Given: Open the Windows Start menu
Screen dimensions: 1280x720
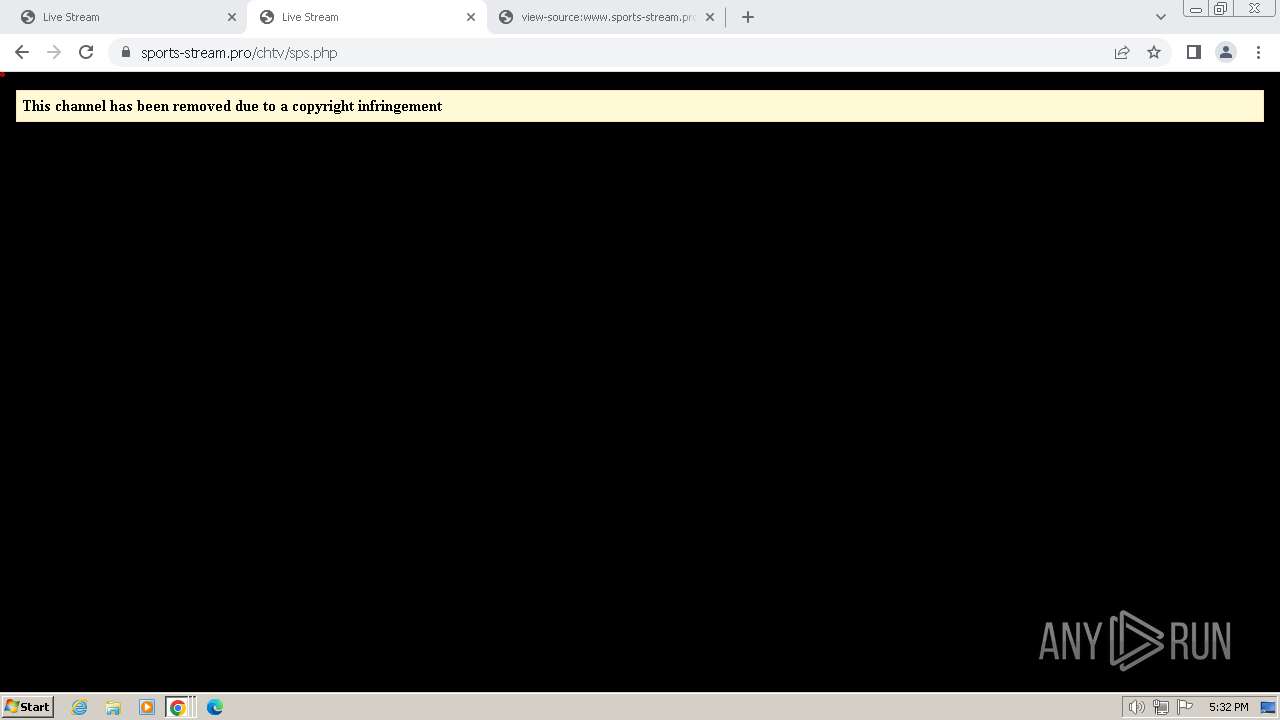Looking at the screenshot, I should 28,707.
